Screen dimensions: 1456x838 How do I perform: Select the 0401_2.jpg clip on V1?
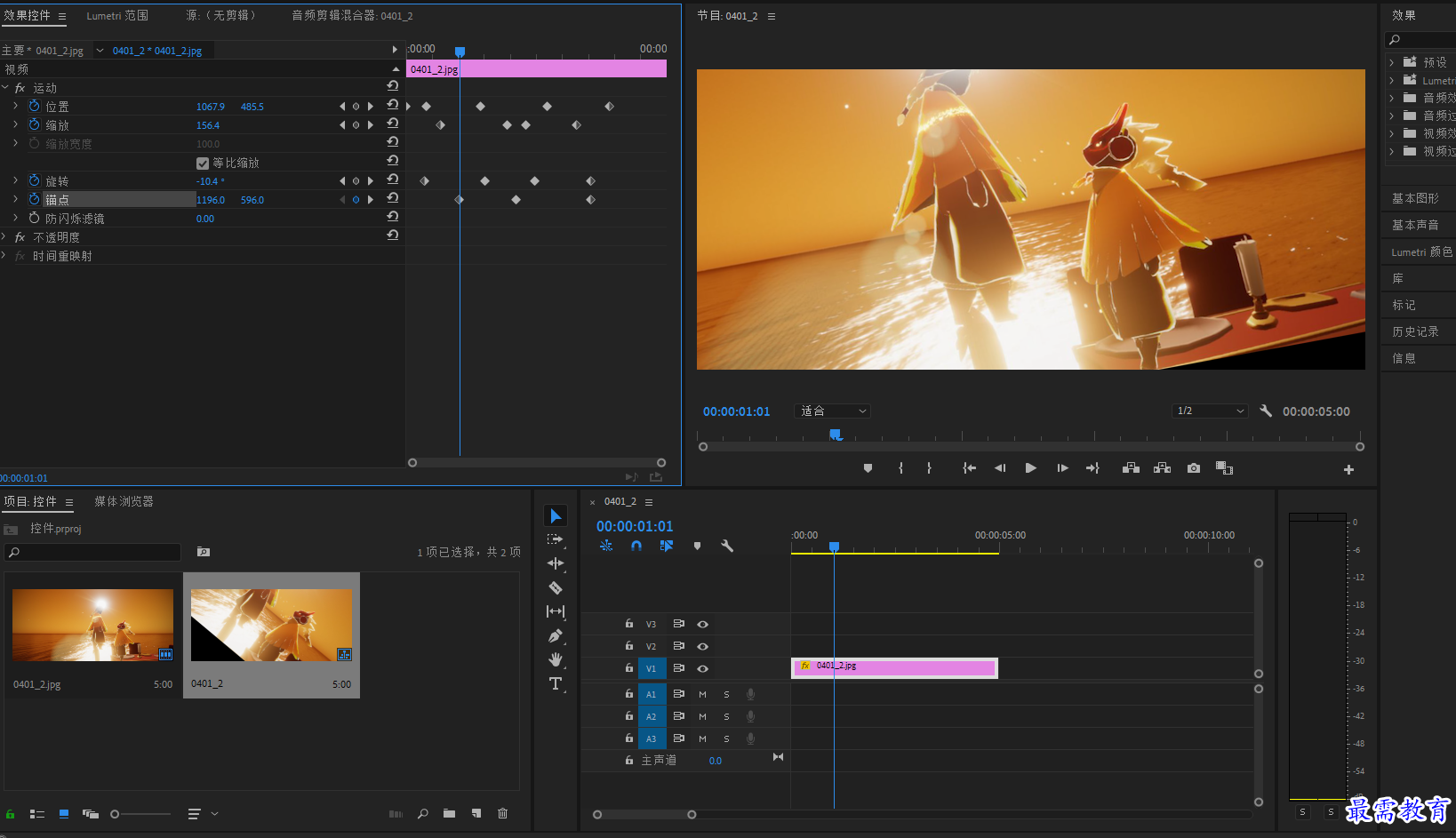(894, 667)
